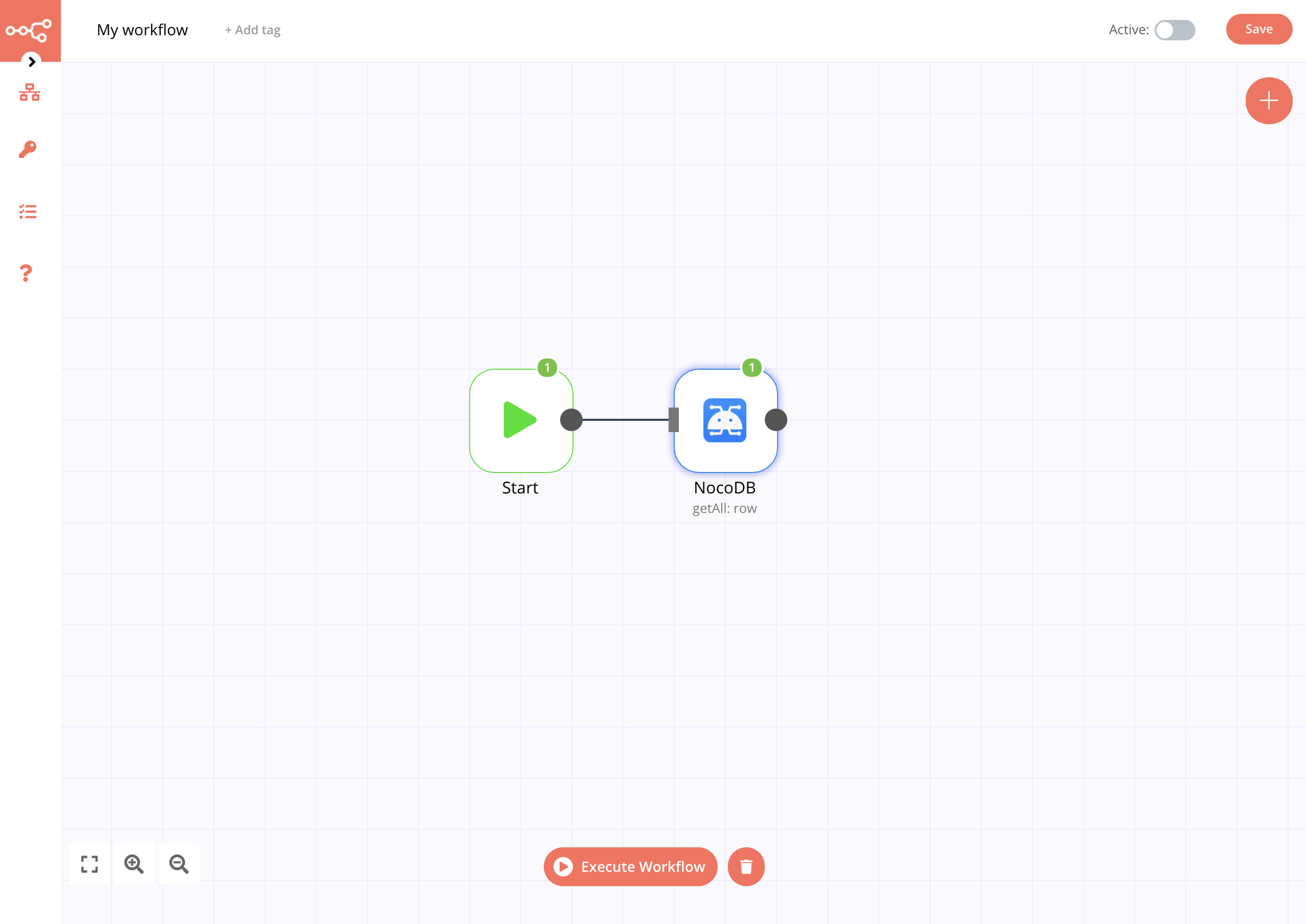Save the workflow
This screenshot has width=1306, height=924.
[1259, 29]
